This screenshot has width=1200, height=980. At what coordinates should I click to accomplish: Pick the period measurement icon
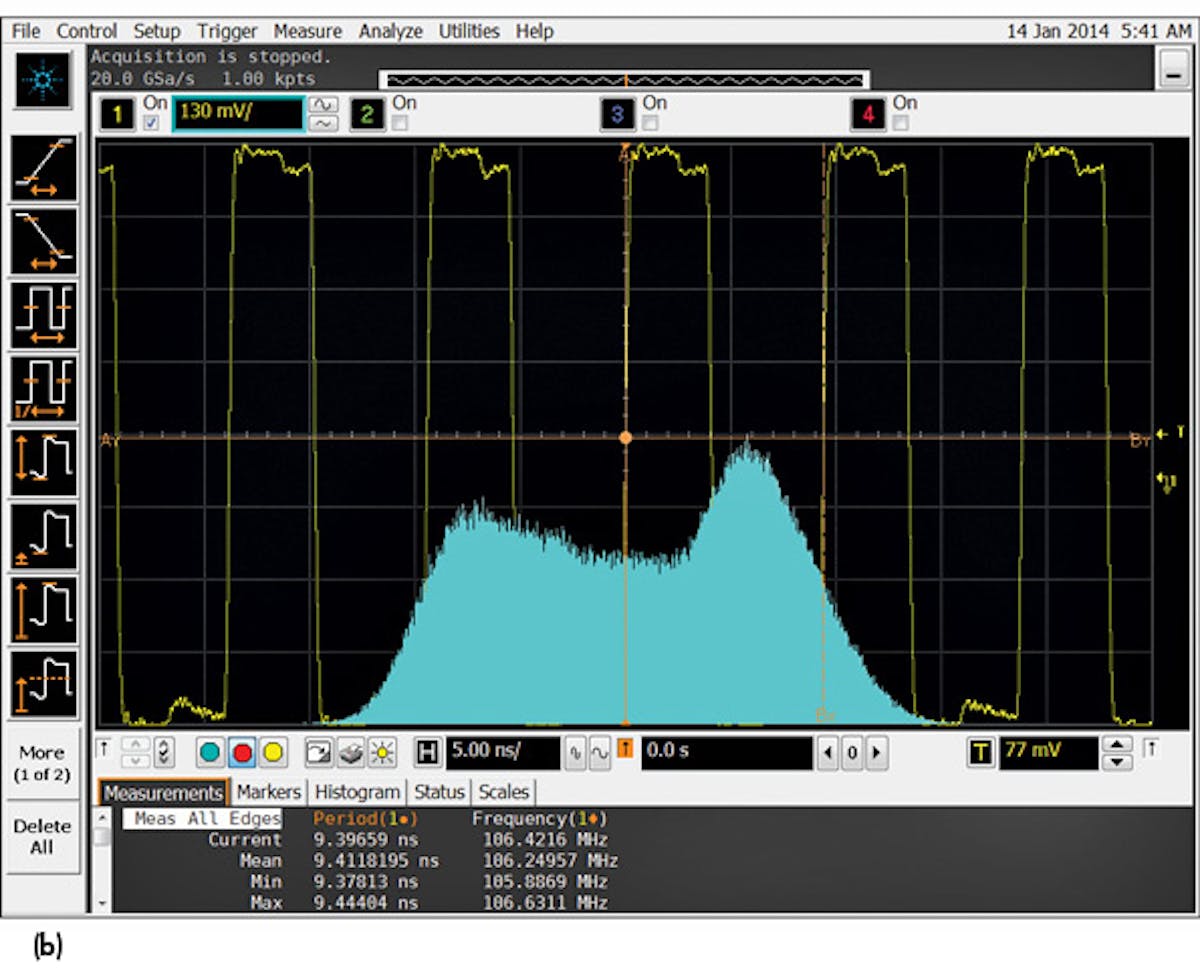point(44,314)
